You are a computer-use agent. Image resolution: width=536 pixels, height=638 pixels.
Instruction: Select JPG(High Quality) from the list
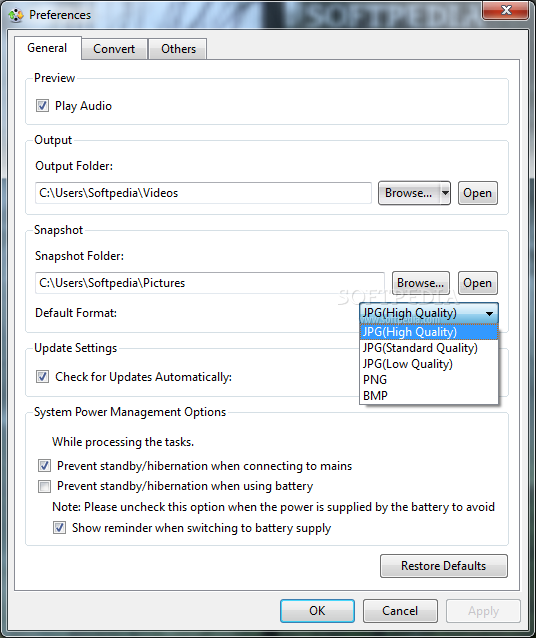[x=429, y=332]
